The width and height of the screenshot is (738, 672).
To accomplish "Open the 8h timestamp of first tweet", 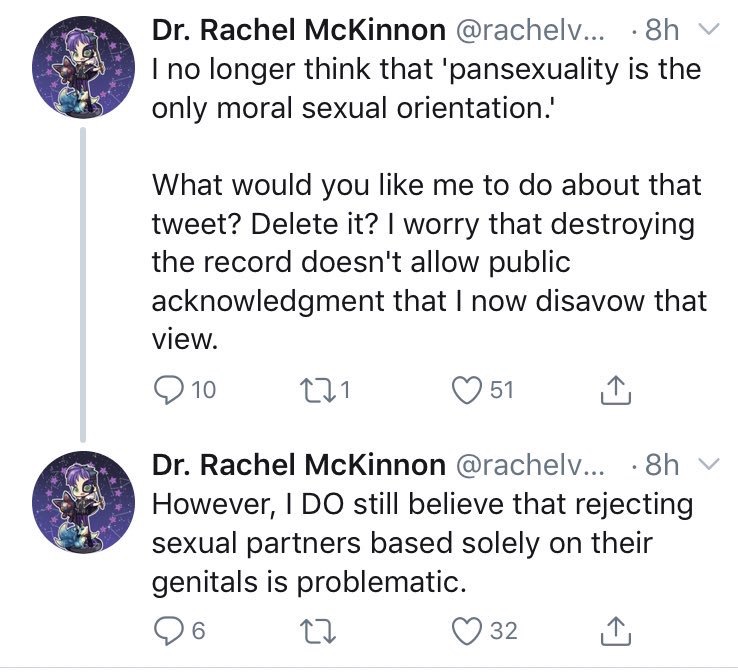I will point(662,31).
